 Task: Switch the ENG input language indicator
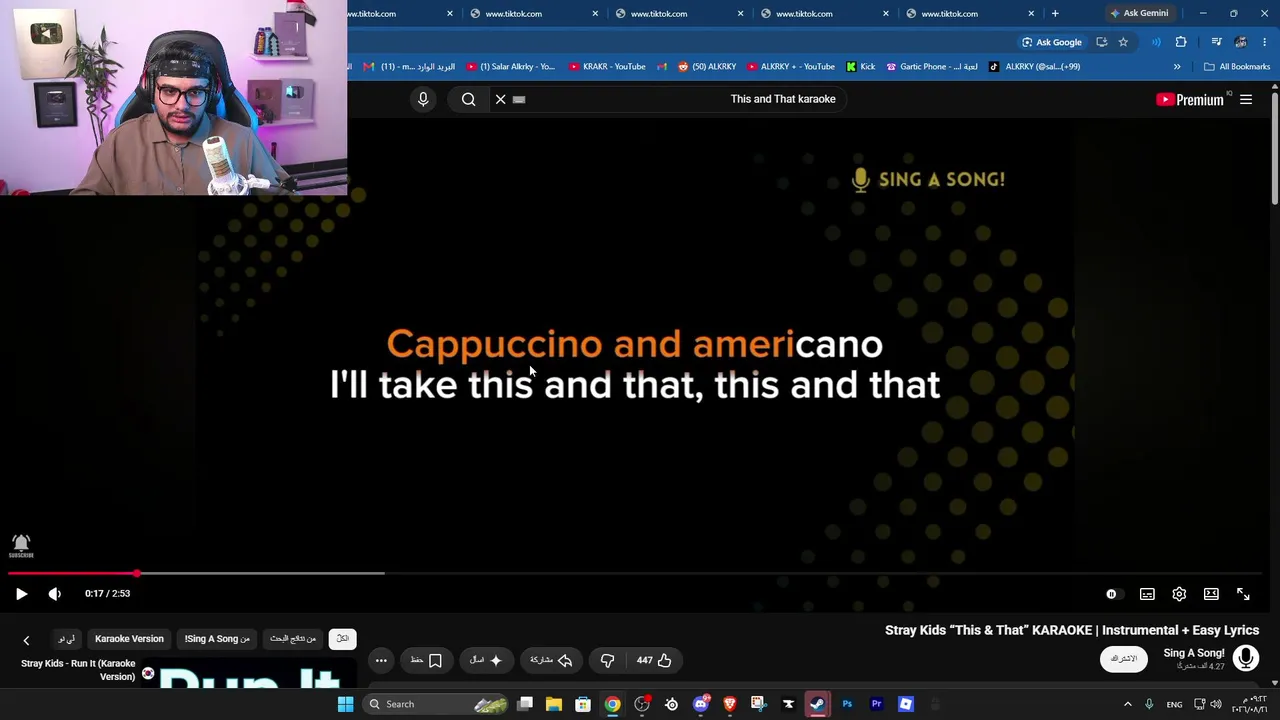point(1174,704)
